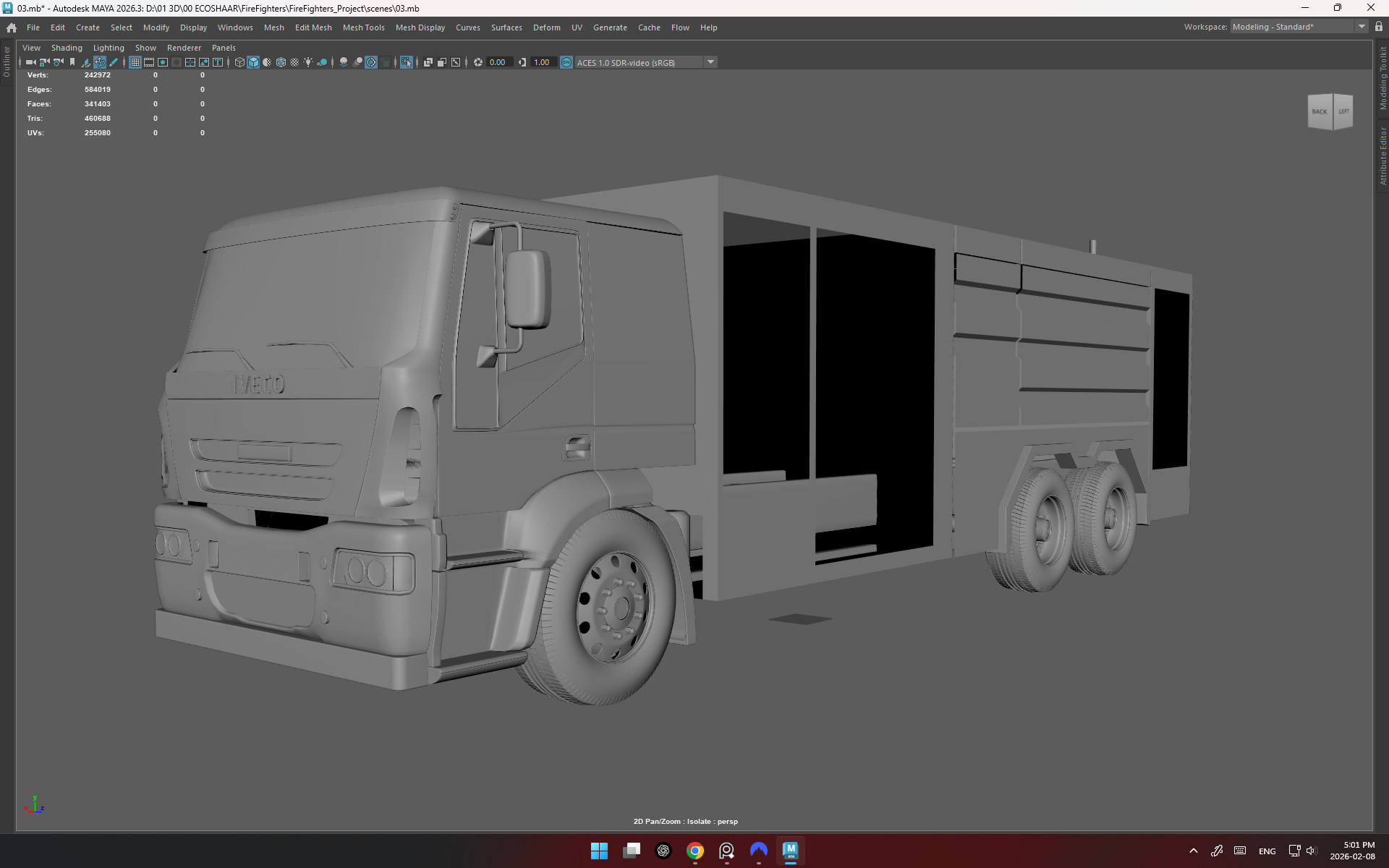The height and width of the screenshot is (868, 1389).
Task: Enable the Film Gate overlay
Action: (149, 62)
